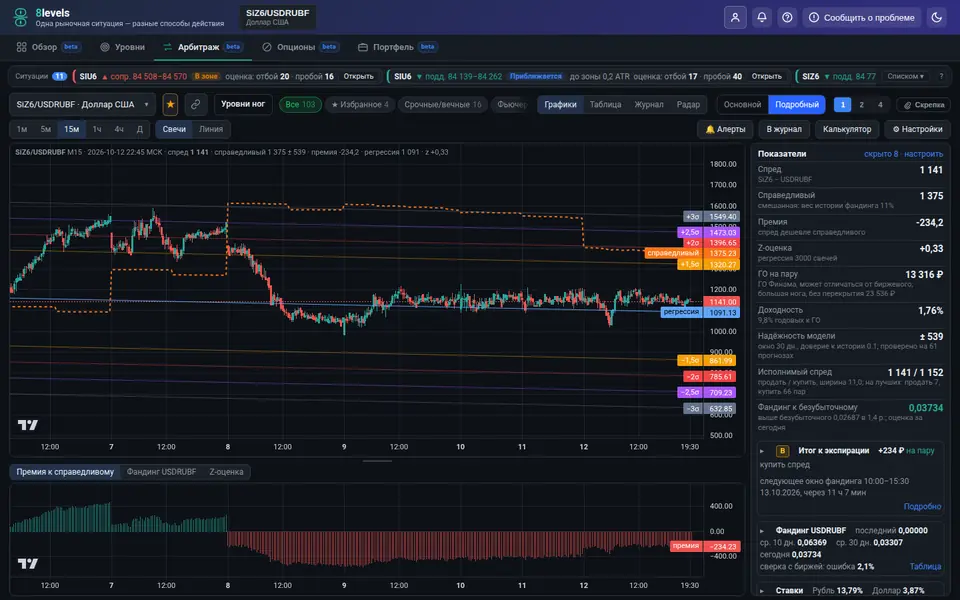Select the 4-chart layout option
The width and height of the screenshot is (960, 600).
880,105
